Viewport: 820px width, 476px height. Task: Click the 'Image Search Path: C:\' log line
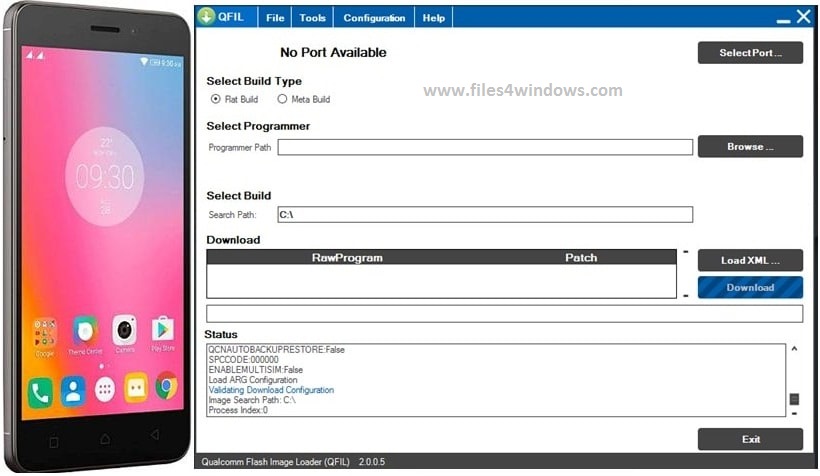252,400
